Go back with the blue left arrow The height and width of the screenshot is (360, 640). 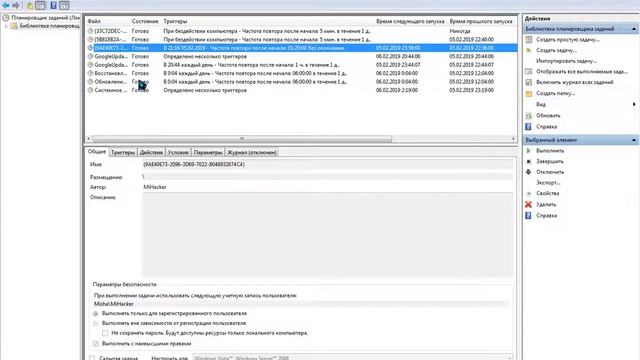(x=6, y=5)
